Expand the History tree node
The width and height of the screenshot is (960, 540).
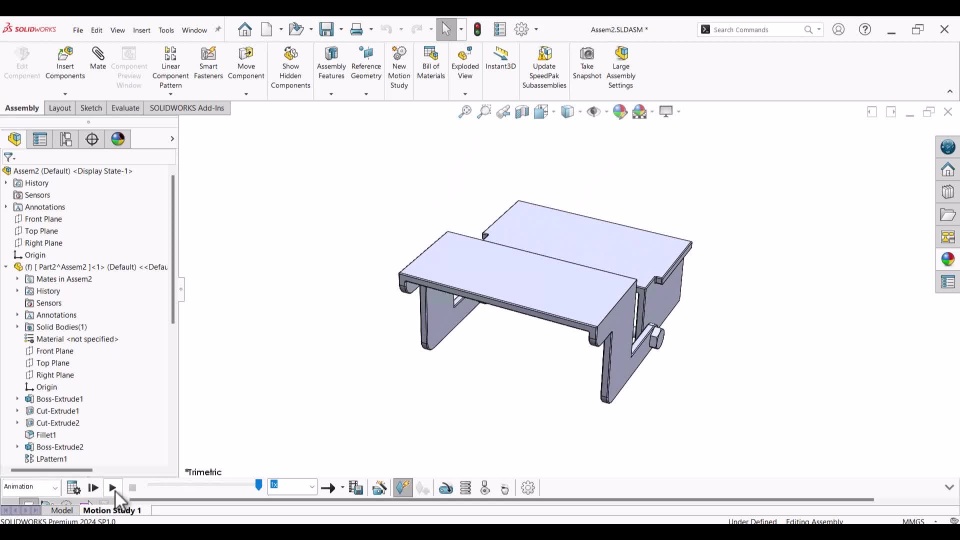(x=6, y=183)
